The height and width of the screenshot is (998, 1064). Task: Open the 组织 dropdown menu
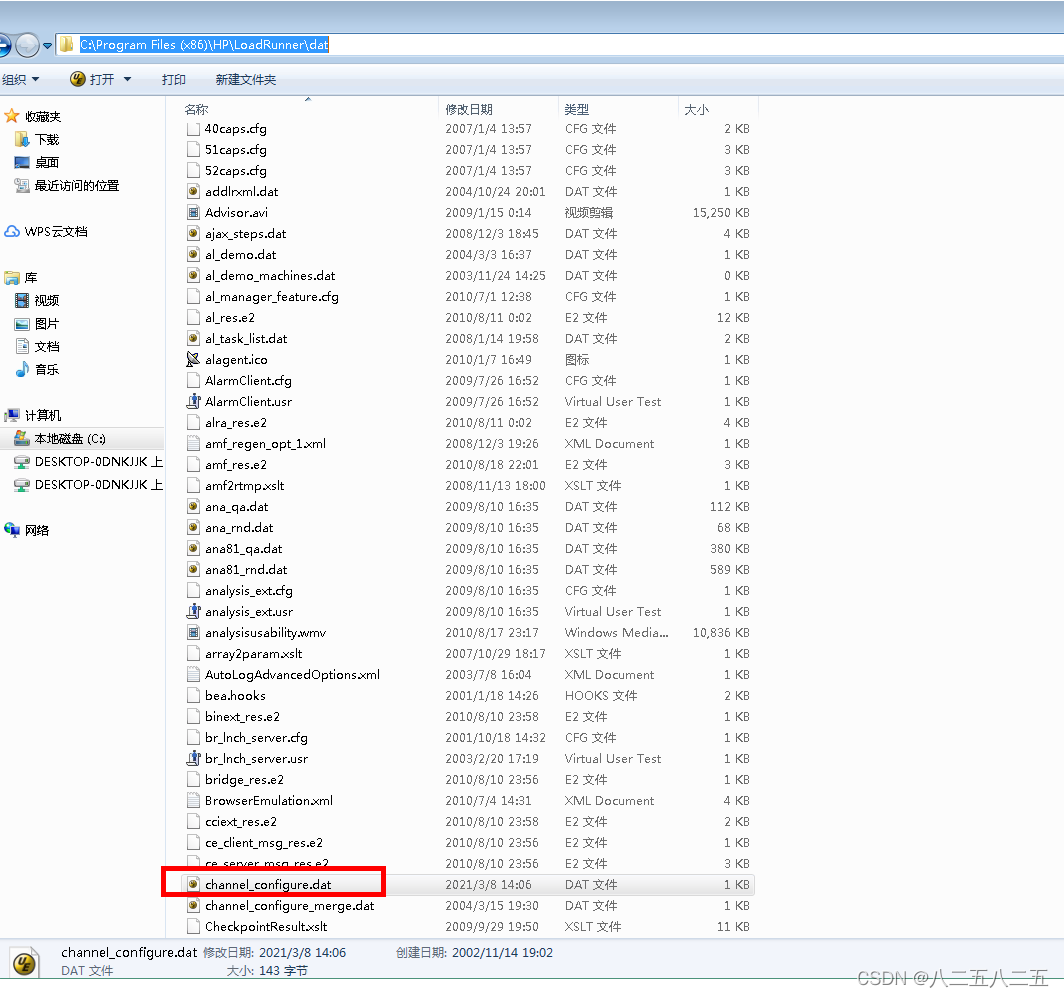click(20, 80)
